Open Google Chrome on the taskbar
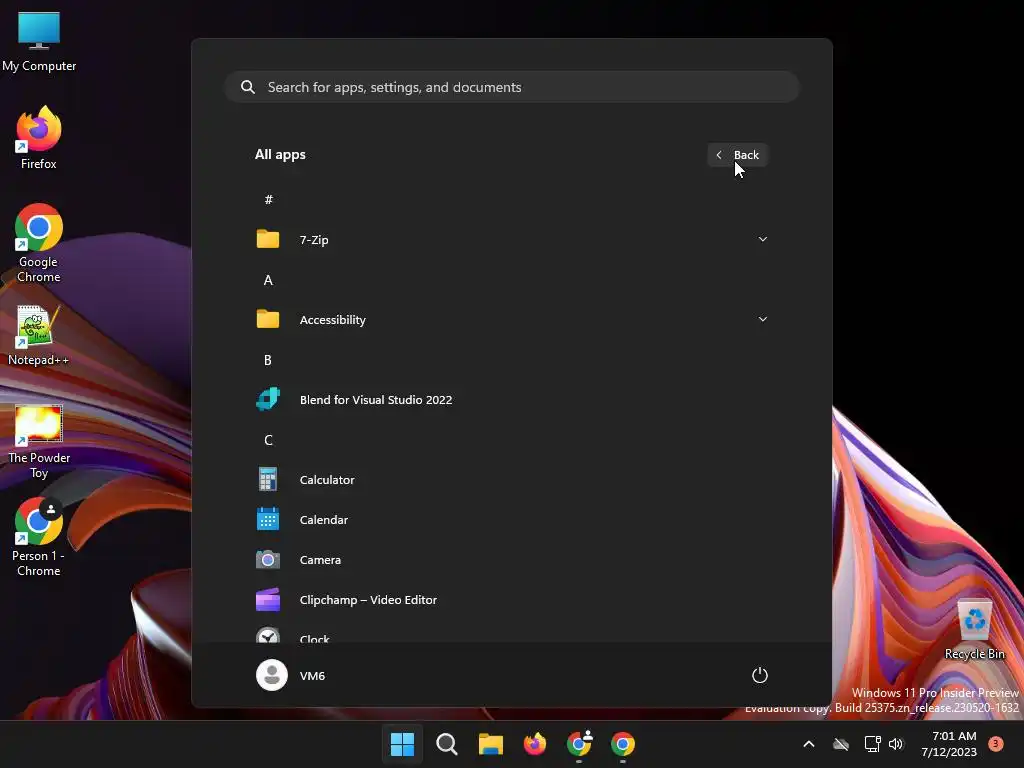Screen dimensions: 1024x768 pos(623,744)
